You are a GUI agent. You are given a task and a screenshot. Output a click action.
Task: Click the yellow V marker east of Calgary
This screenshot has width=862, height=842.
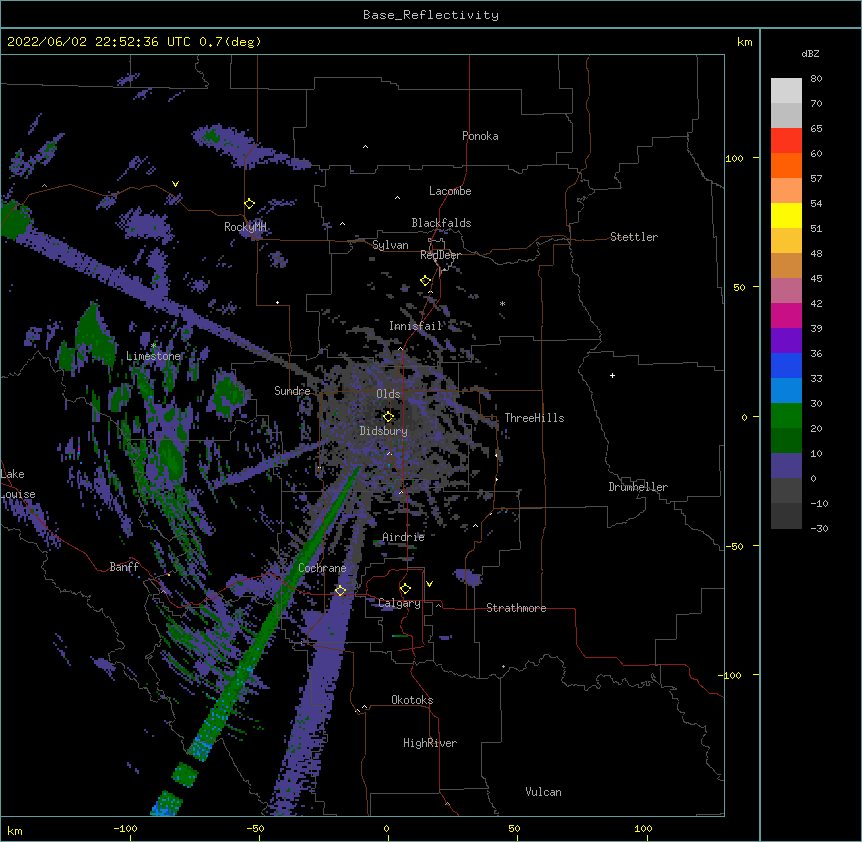[x=429, y=584]
